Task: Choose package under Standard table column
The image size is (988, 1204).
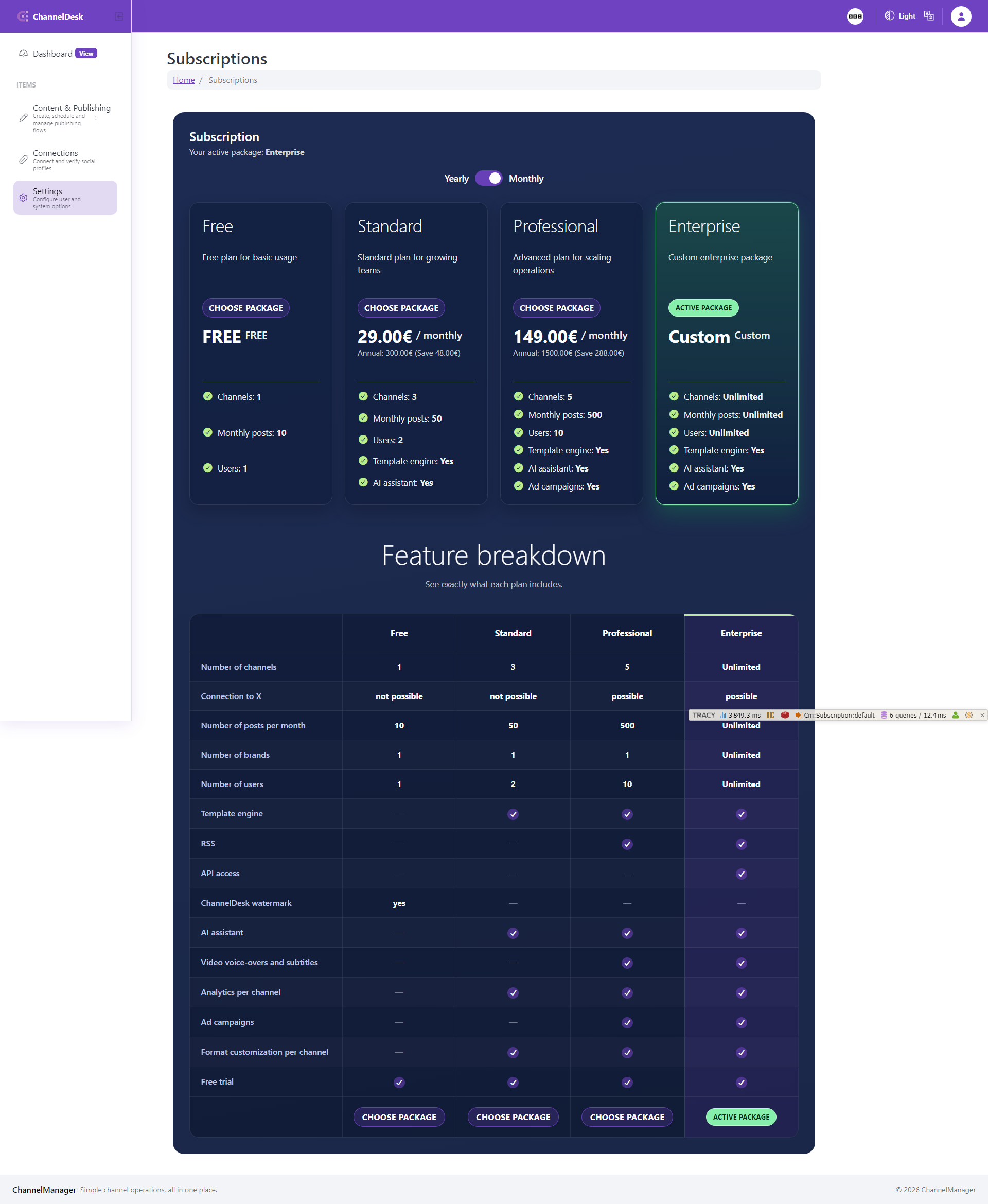Action: 513,1117
